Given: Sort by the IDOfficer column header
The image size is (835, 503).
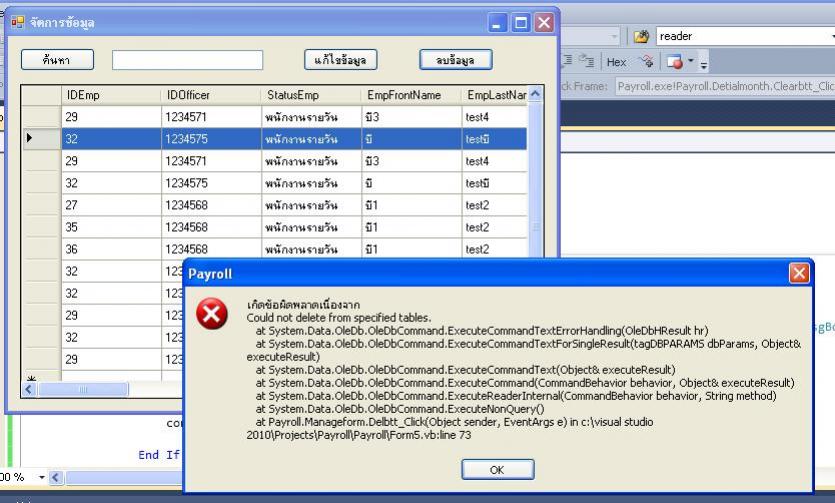Looking at the screenshot, I should coord(211,95).
